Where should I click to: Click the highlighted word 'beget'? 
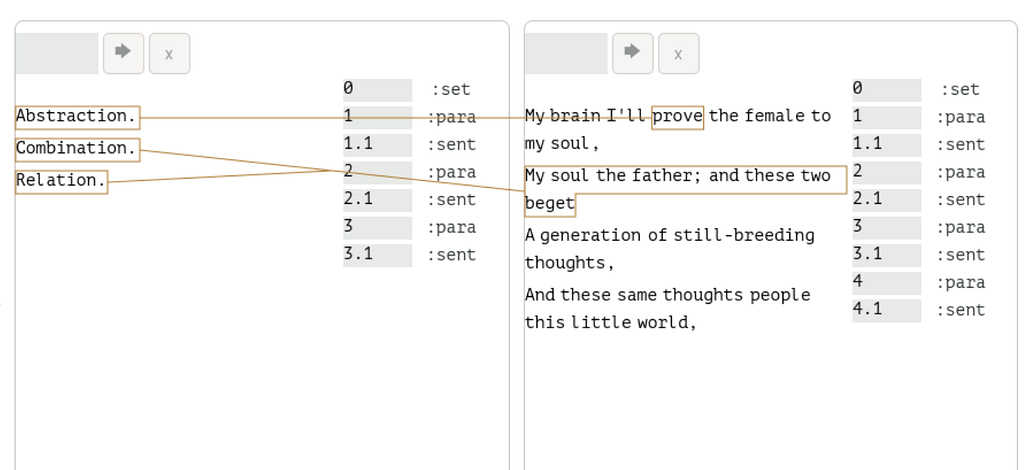point(550,204)
